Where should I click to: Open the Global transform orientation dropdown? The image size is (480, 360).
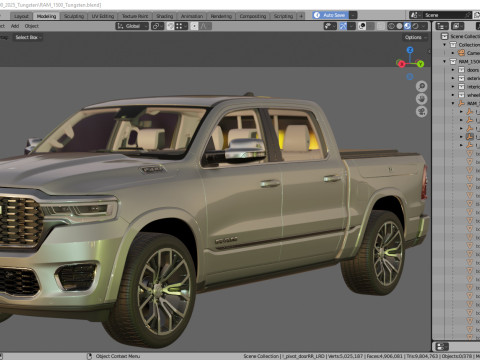click(132, 26)
